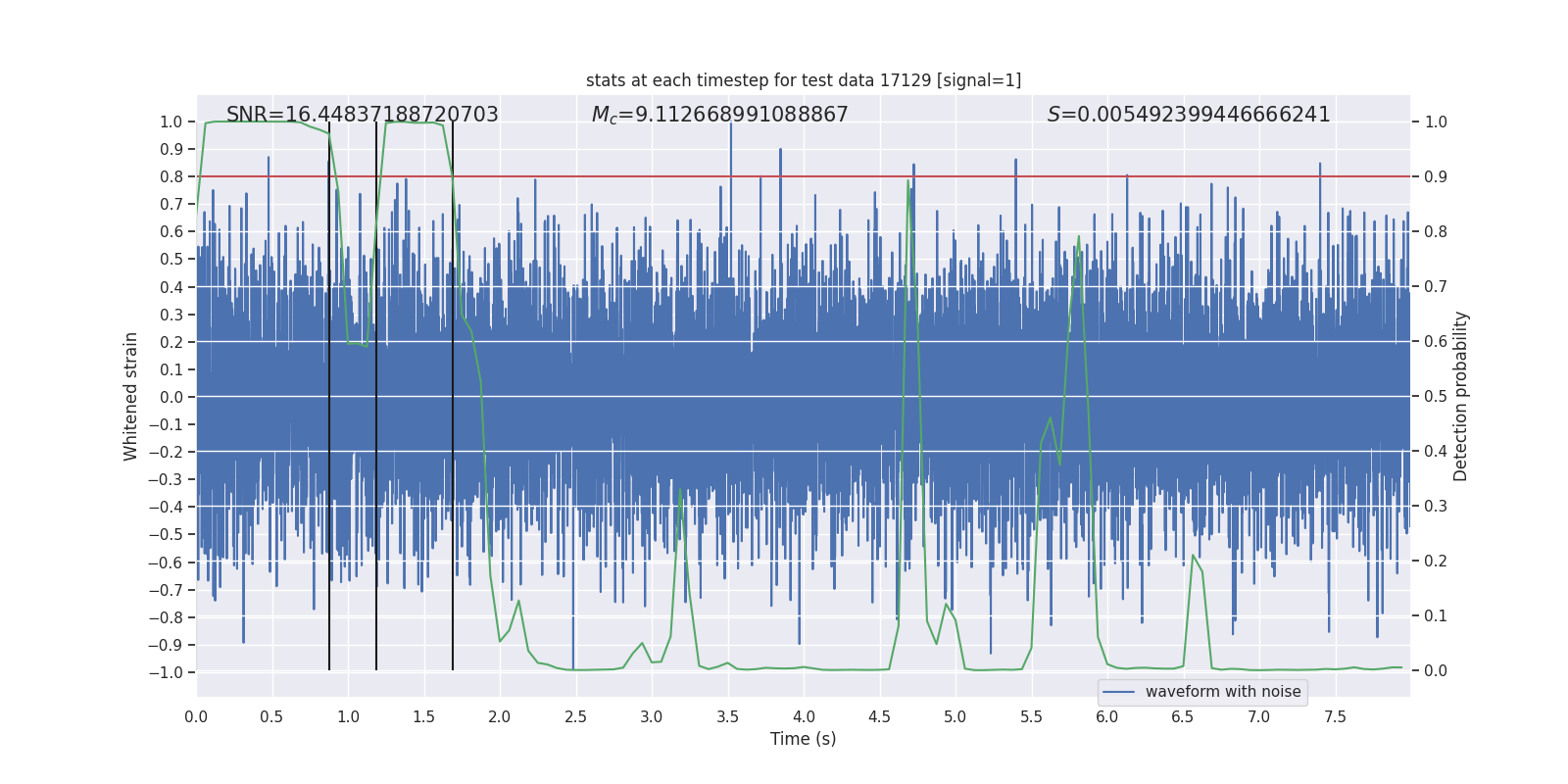This screenshot has width=1568, height=784.
Task: Click Detection probability tick label 0.9
Action: [x=1436, y=177]
